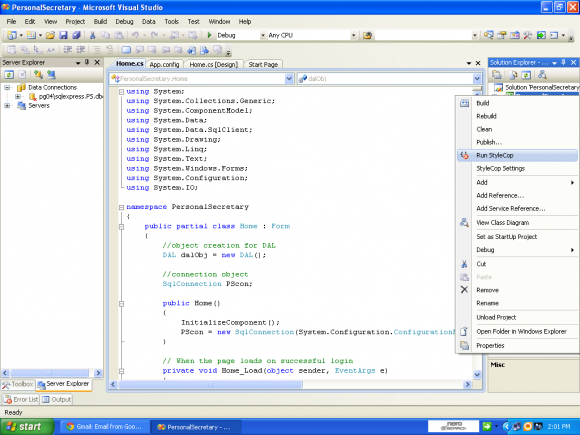Viewport: 580px width, 435px height.
Task: Click Connect to Server icon
Action: tap(51, 75)
